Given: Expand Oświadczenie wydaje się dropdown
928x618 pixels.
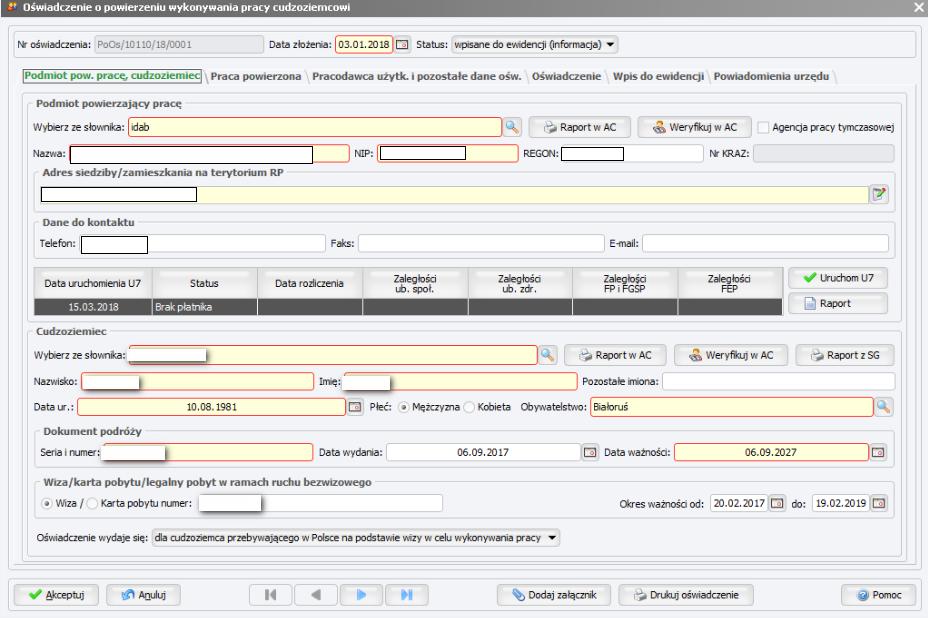Looking at the screenshot, I should point(356,537).
